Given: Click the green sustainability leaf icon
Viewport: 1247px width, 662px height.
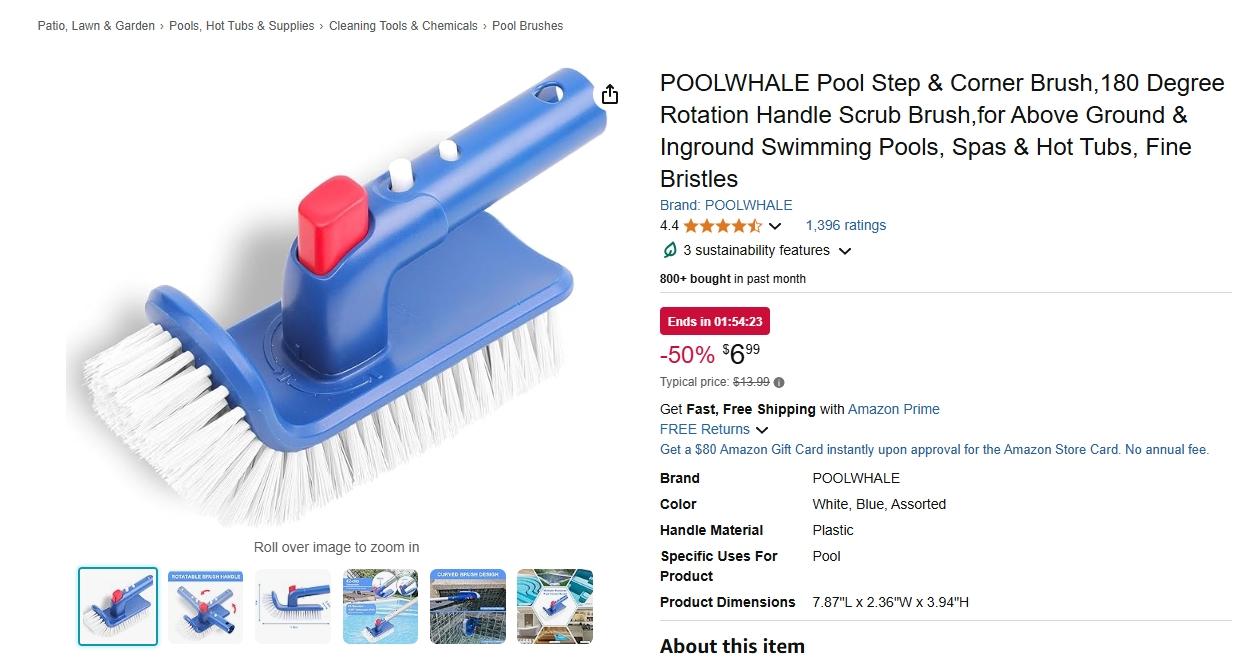Looking at the screenshot, I should 669,250.
